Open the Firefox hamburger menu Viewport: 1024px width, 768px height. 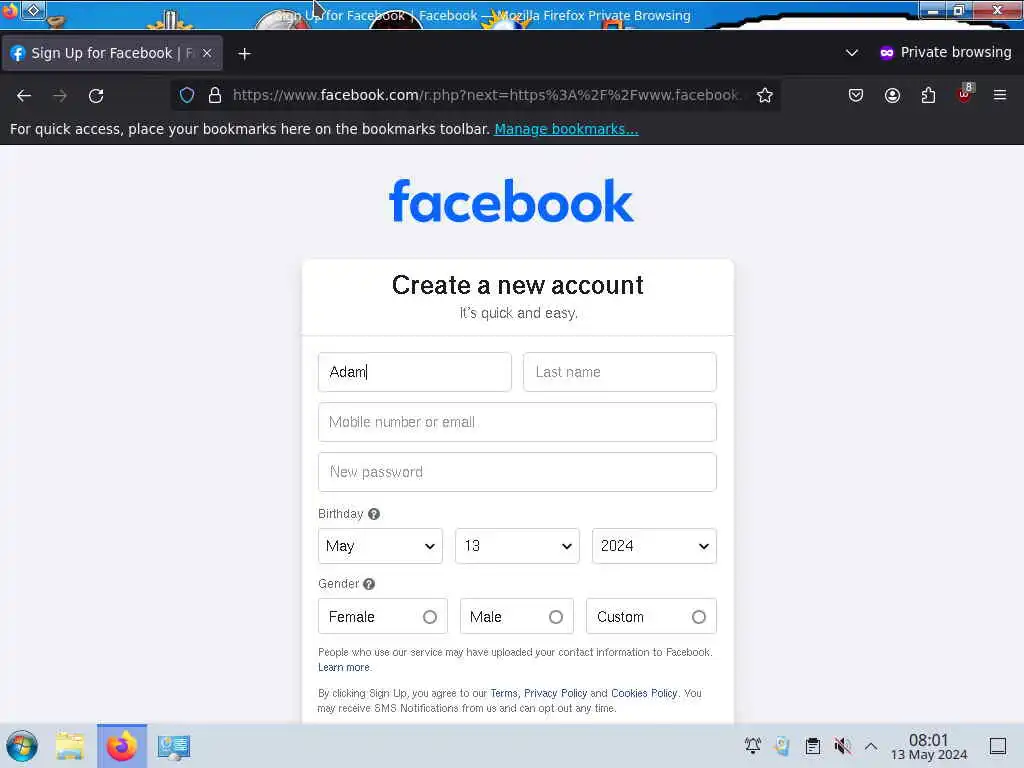coord(1000,95)
